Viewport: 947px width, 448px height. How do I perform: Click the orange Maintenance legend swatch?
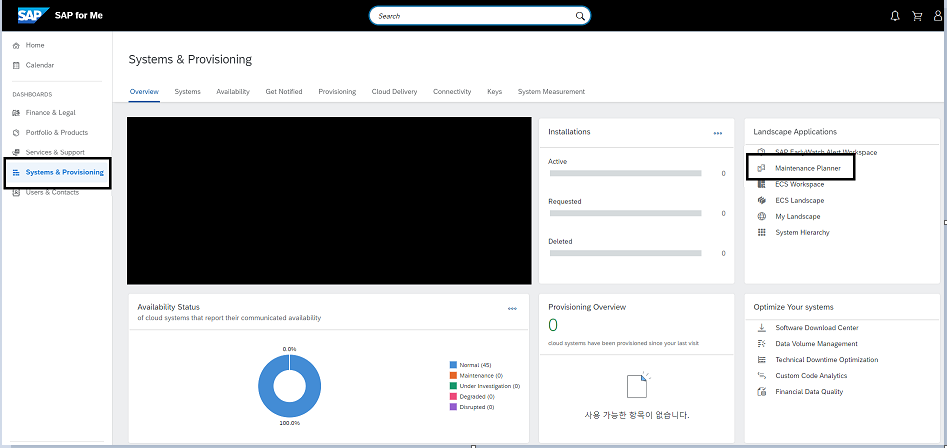pos(453,376)
